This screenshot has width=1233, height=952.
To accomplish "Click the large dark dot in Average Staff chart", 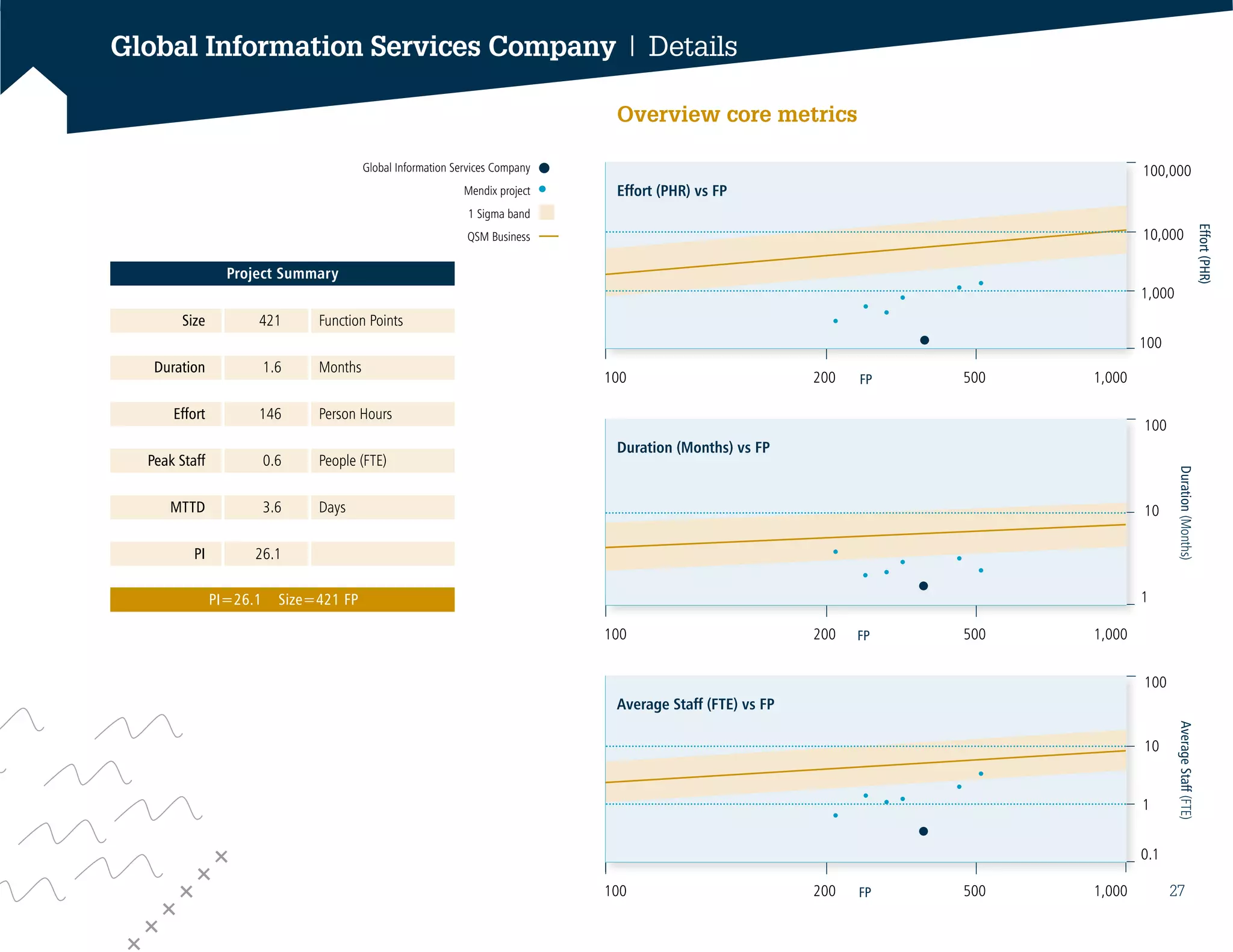I will (x=924, y=831).
